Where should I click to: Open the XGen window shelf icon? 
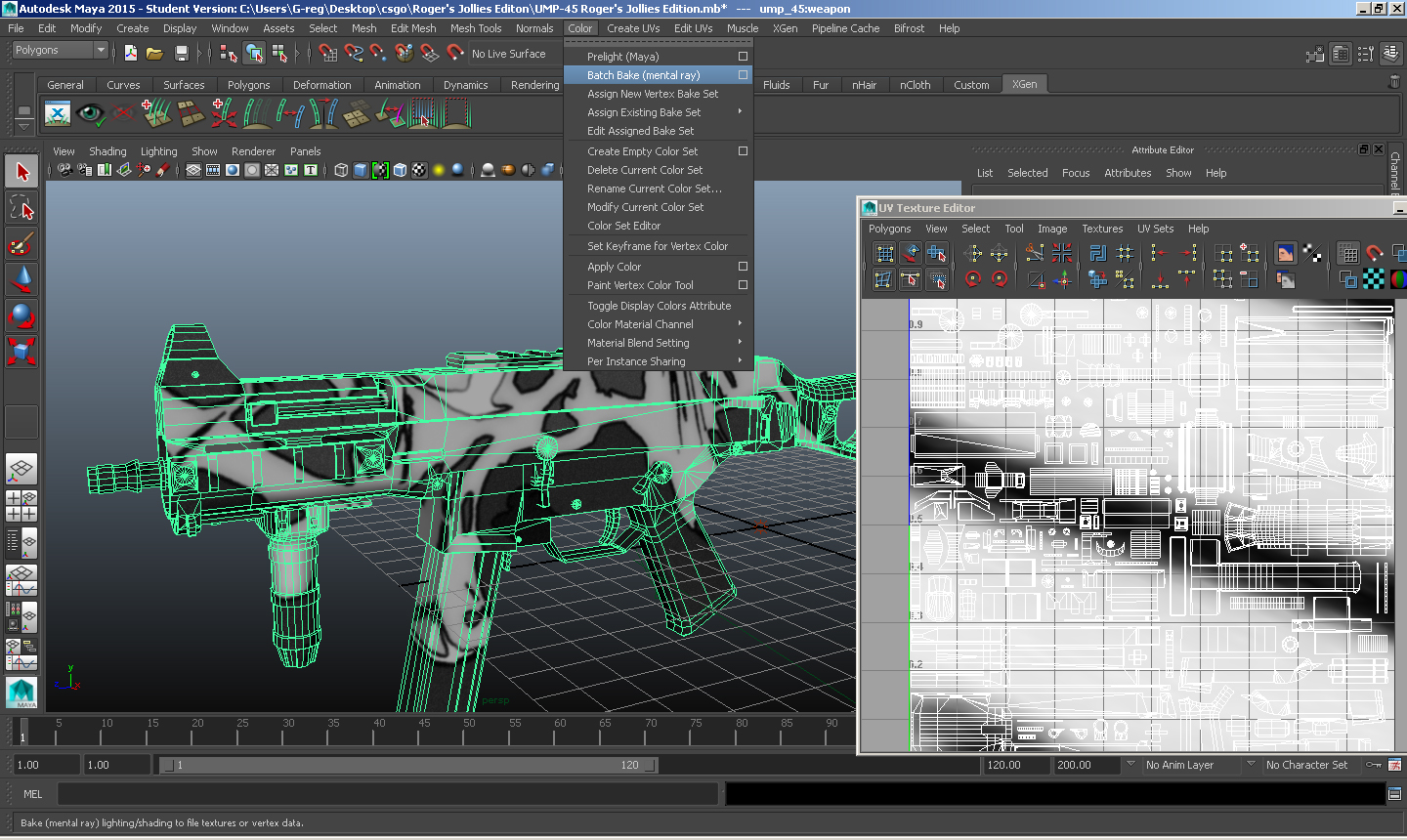pos(58,114)
